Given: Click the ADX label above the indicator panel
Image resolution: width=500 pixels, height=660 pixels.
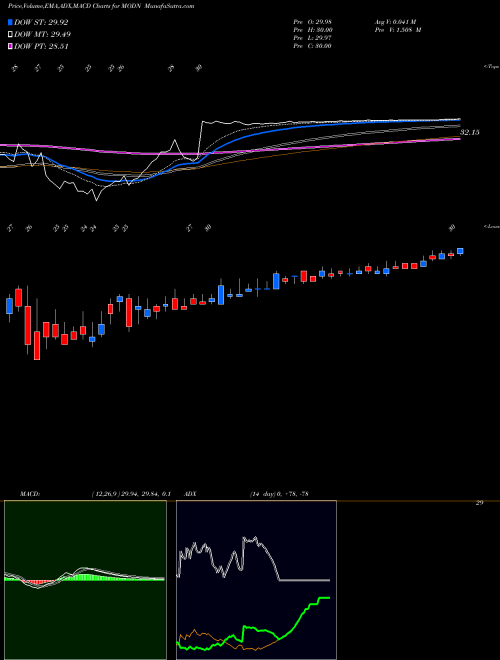Looking at the screenshot, I should 190,494.
